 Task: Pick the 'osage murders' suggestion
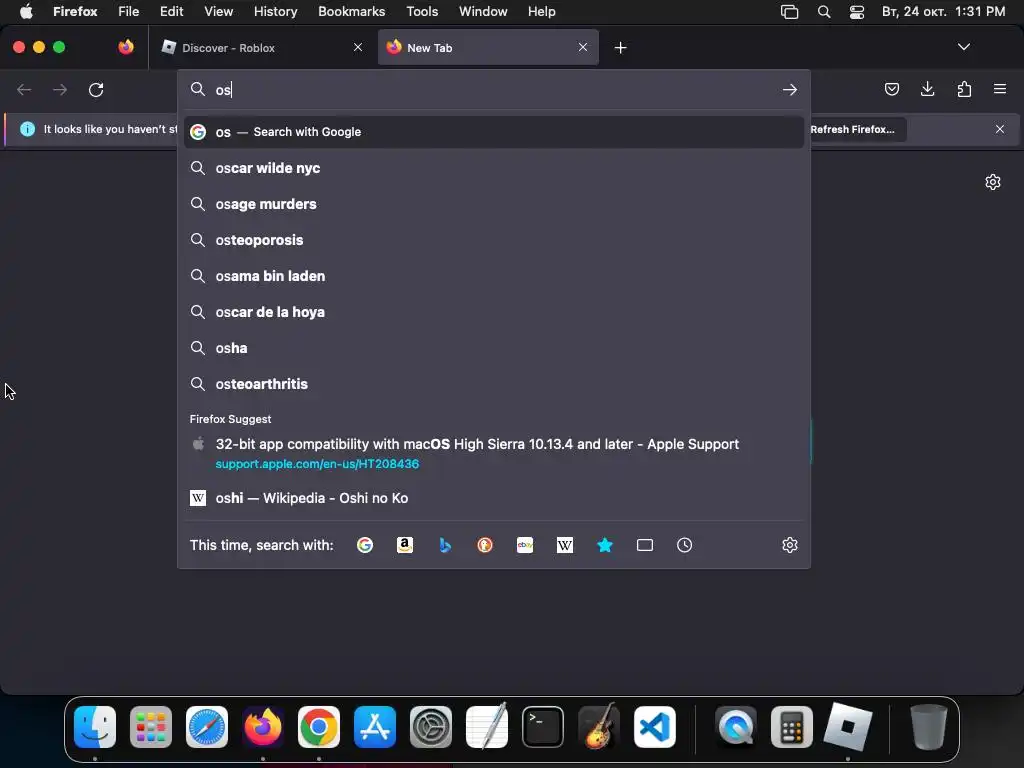[x=494, y=204]
